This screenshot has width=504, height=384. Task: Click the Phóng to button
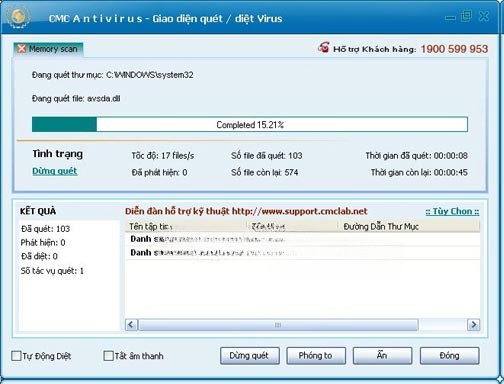(316, 356)
